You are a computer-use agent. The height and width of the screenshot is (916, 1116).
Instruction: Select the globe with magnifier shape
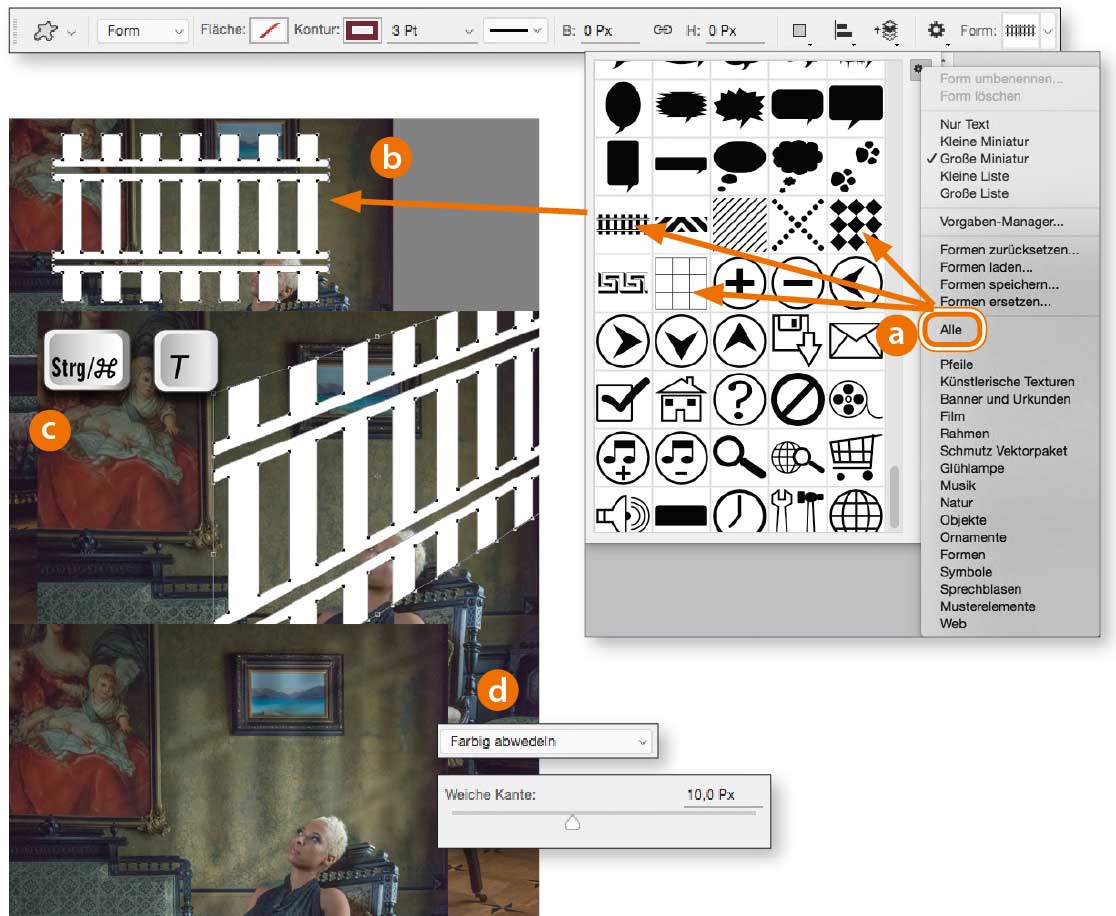(x=798, y=458)
